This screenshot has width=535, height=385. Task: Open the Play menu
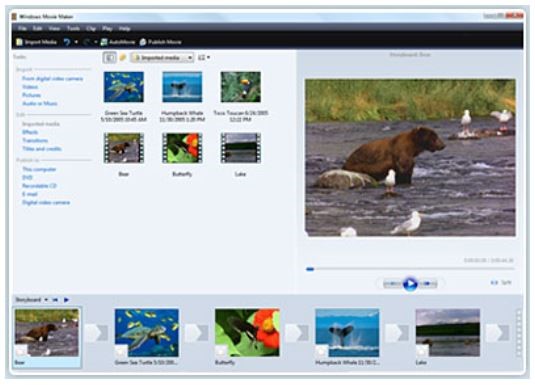coord(107,28)
